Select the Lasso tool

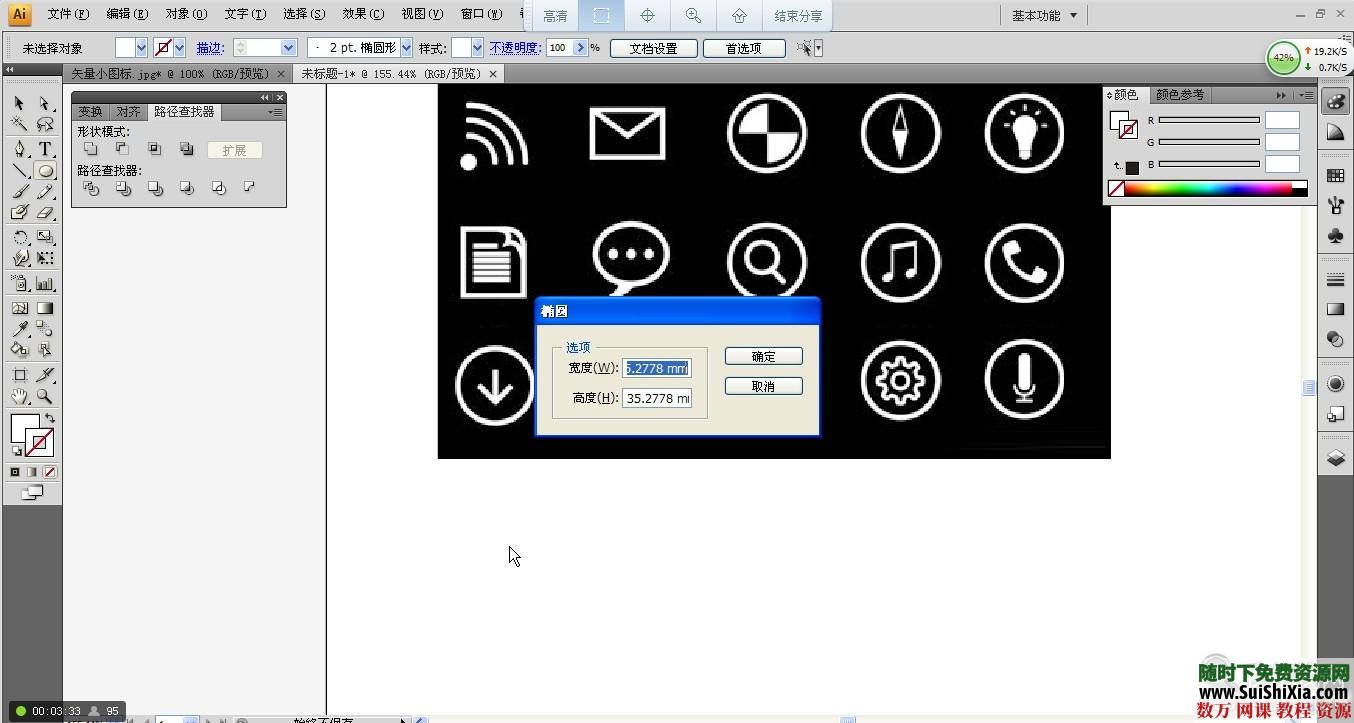(45, 125)
